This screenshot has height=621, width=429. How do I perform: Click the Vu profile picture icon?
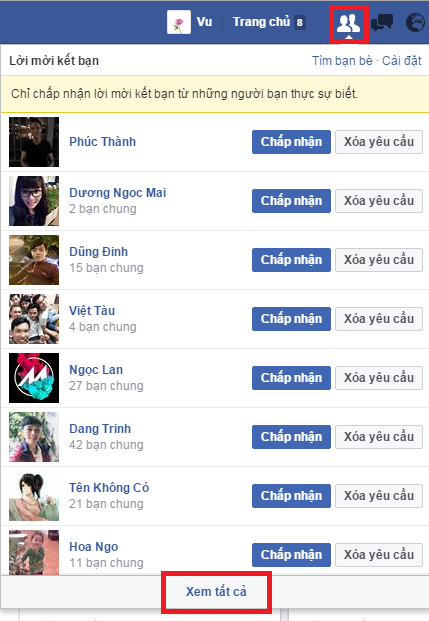[x=179, y=22]
